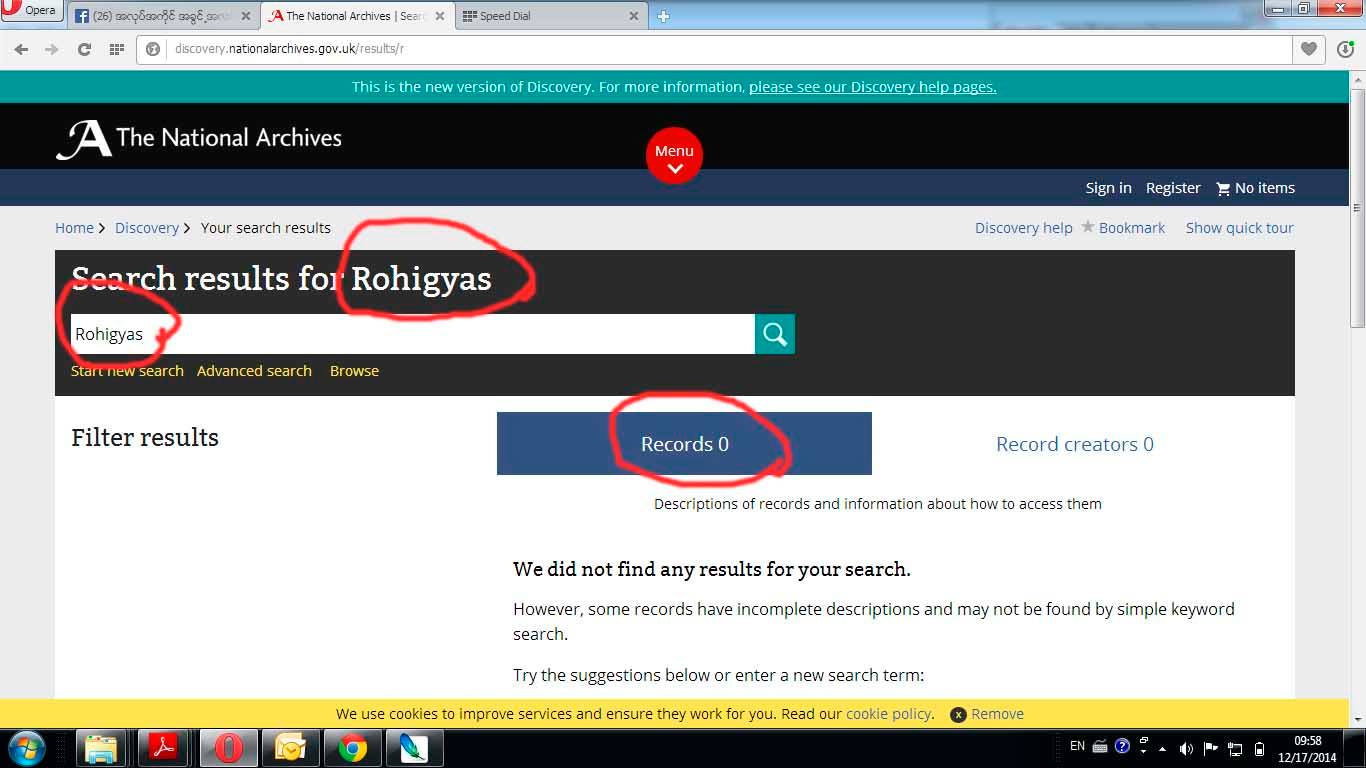Click the network tray icon

point(1235,748)
